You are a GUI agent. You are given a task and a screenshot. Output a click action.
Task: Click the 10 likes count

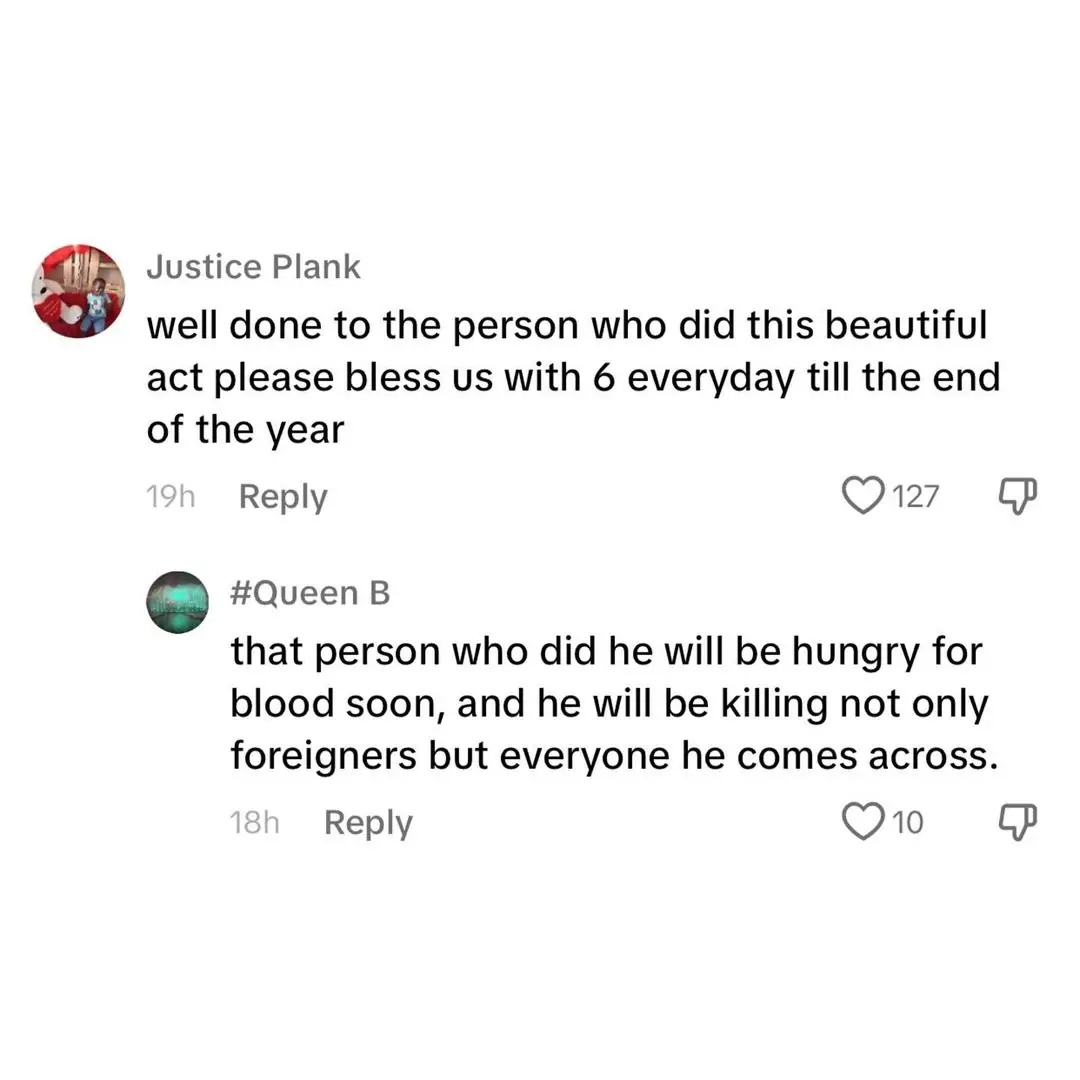click(x=908, y=822)
